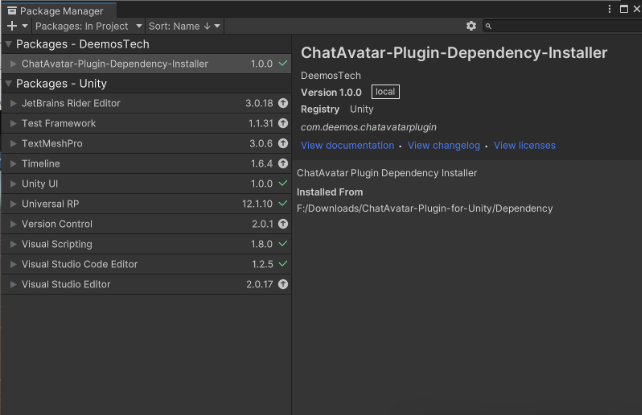Select the Version Control package
Image resolution: width=642 pixels, height=415 pixels.
tap(146, 224)
